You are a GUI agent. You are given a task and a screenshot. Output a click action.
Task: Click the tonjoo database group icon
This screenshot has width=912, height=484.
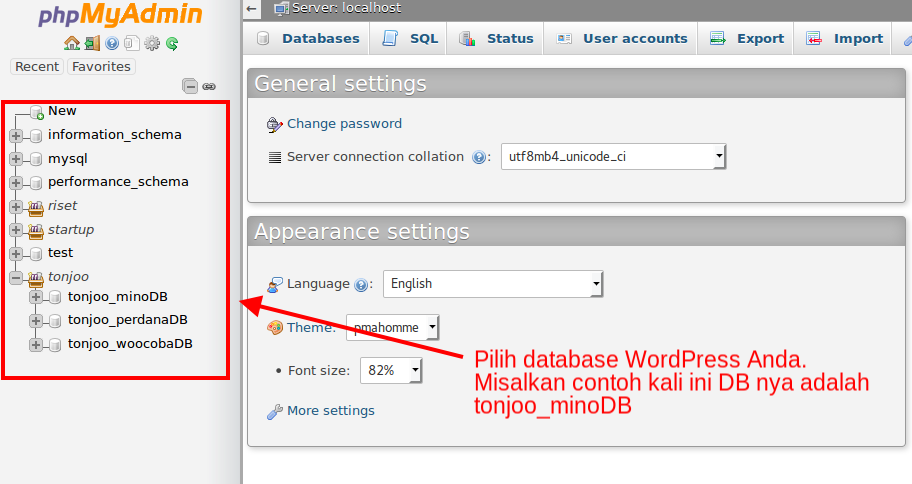pos(36,279)
